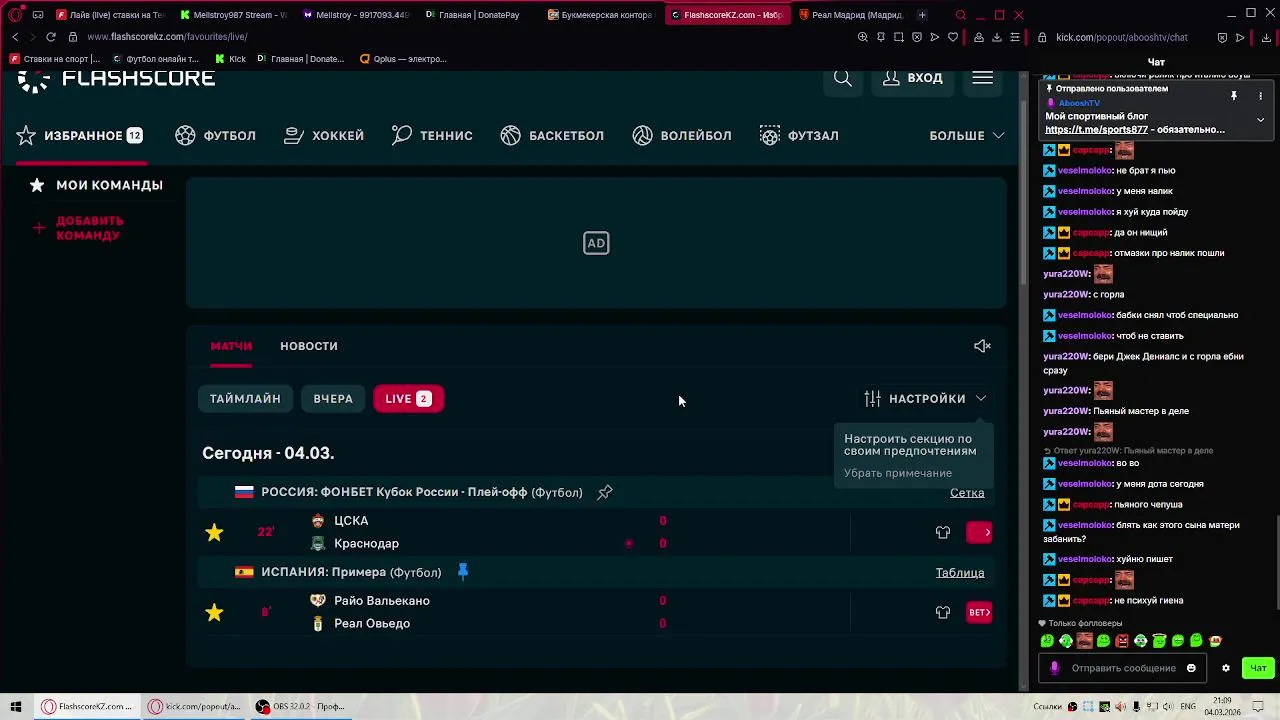Click Opera browser menu logo
Image resolution: width=1280 pixels, height=720 pixels.
coord(16,15)
